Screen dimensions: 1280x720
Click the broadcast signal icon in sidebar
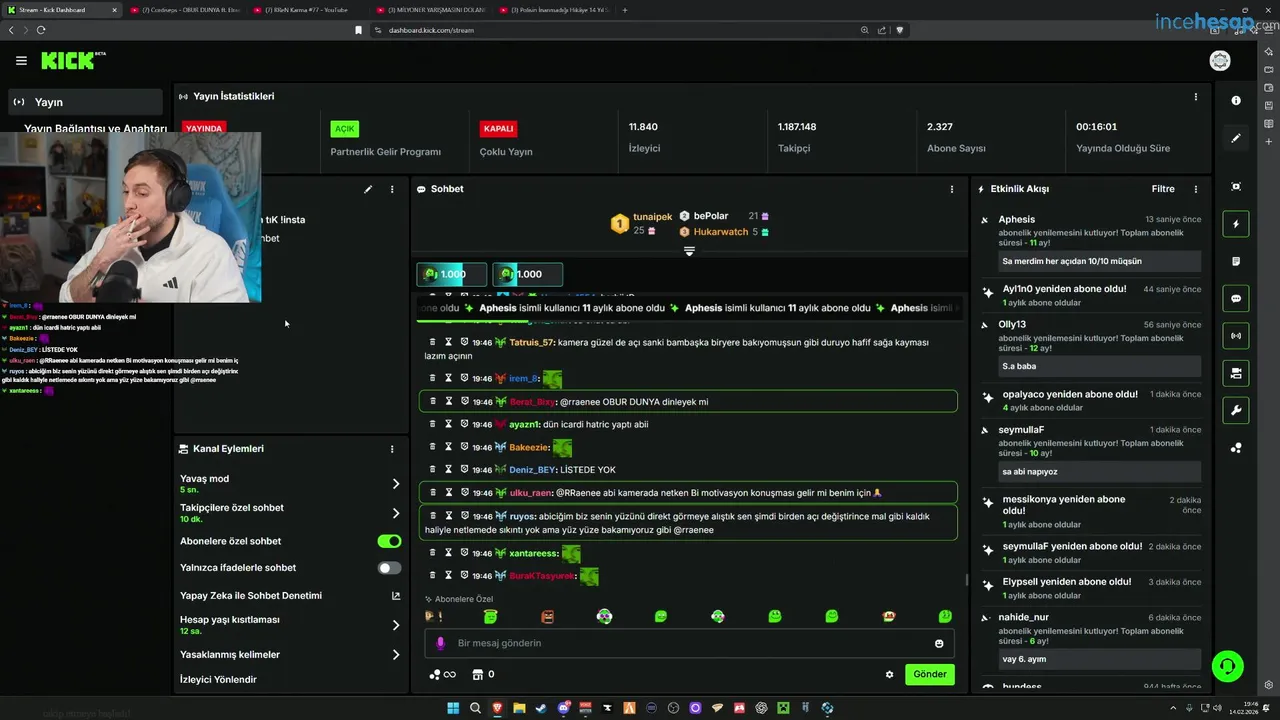pos(1236,335)
